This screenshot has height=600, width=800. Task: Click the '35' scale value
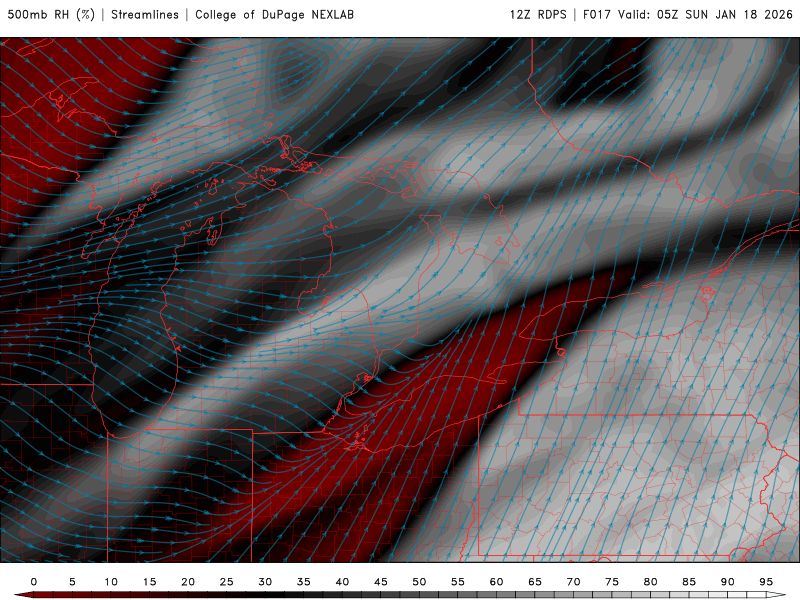[x=304, y=582]
